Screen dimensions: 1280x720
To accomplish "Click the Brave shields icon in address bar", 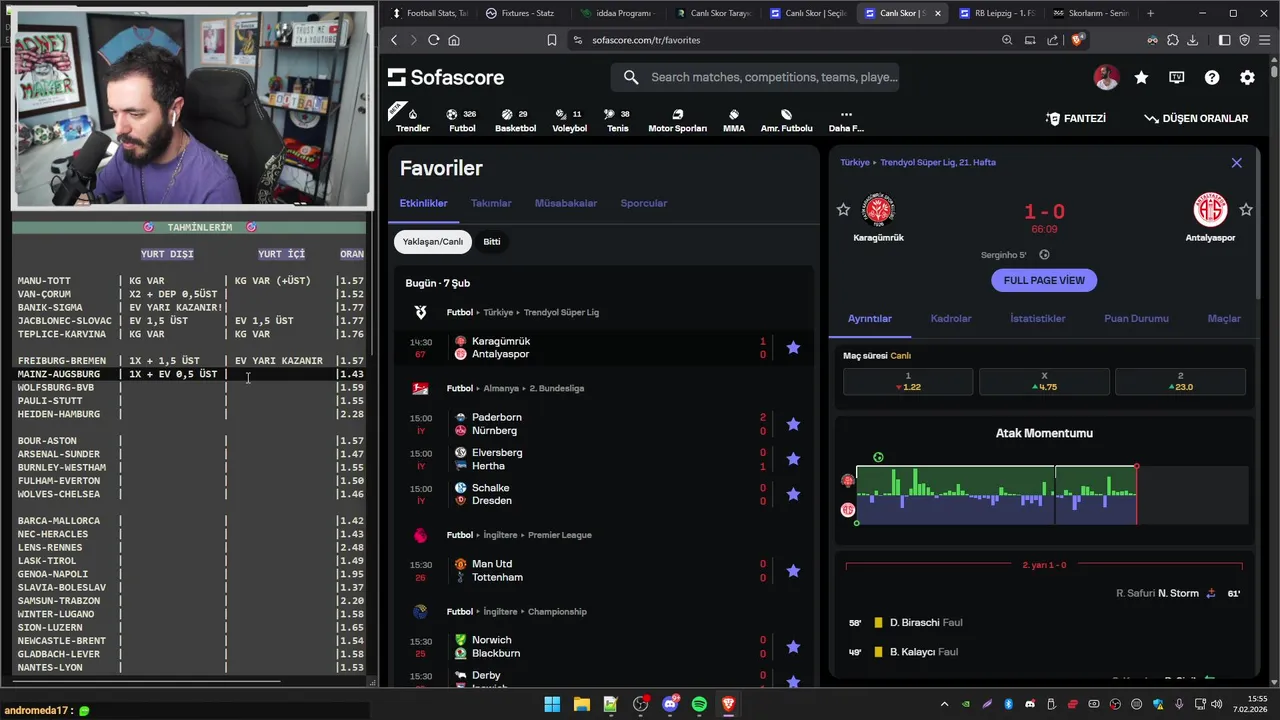I will pyautogui.click(x=1077, y=40).
